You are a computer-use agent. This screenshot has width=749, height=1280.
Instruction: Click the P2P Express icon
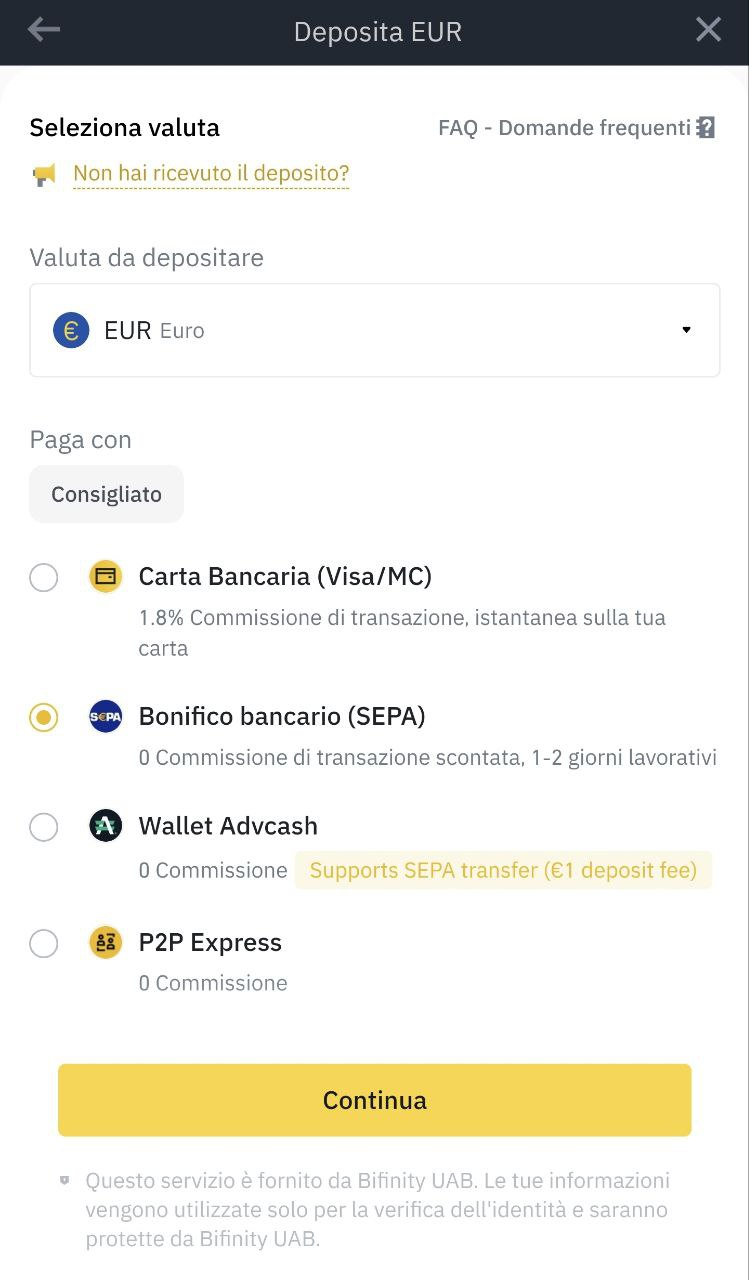click(x=105, y=943)
